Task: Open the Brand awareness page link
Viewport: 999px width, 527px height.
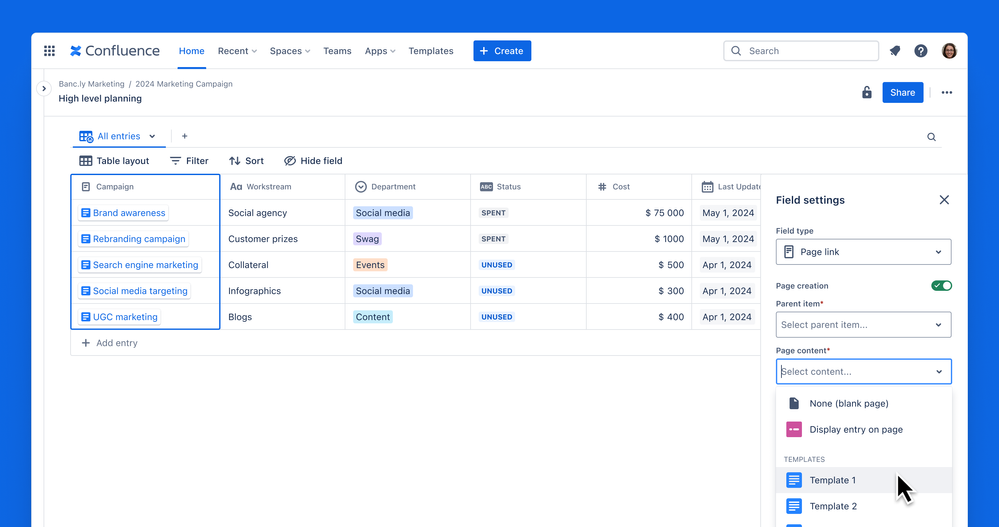Action: click(x=123, y=213)
